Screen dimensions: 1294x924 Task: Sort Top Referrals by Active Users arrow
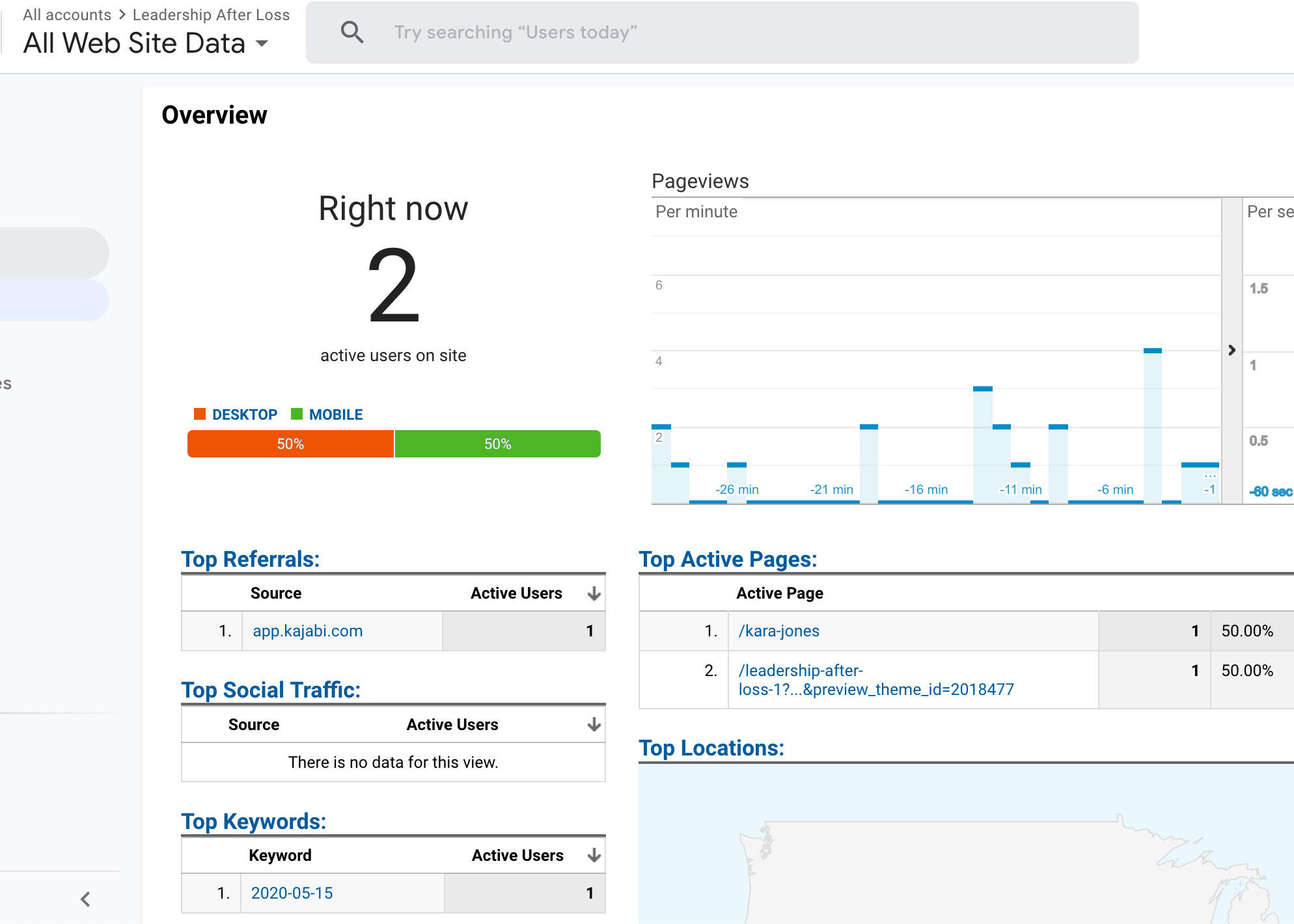(x=594, y=593)
